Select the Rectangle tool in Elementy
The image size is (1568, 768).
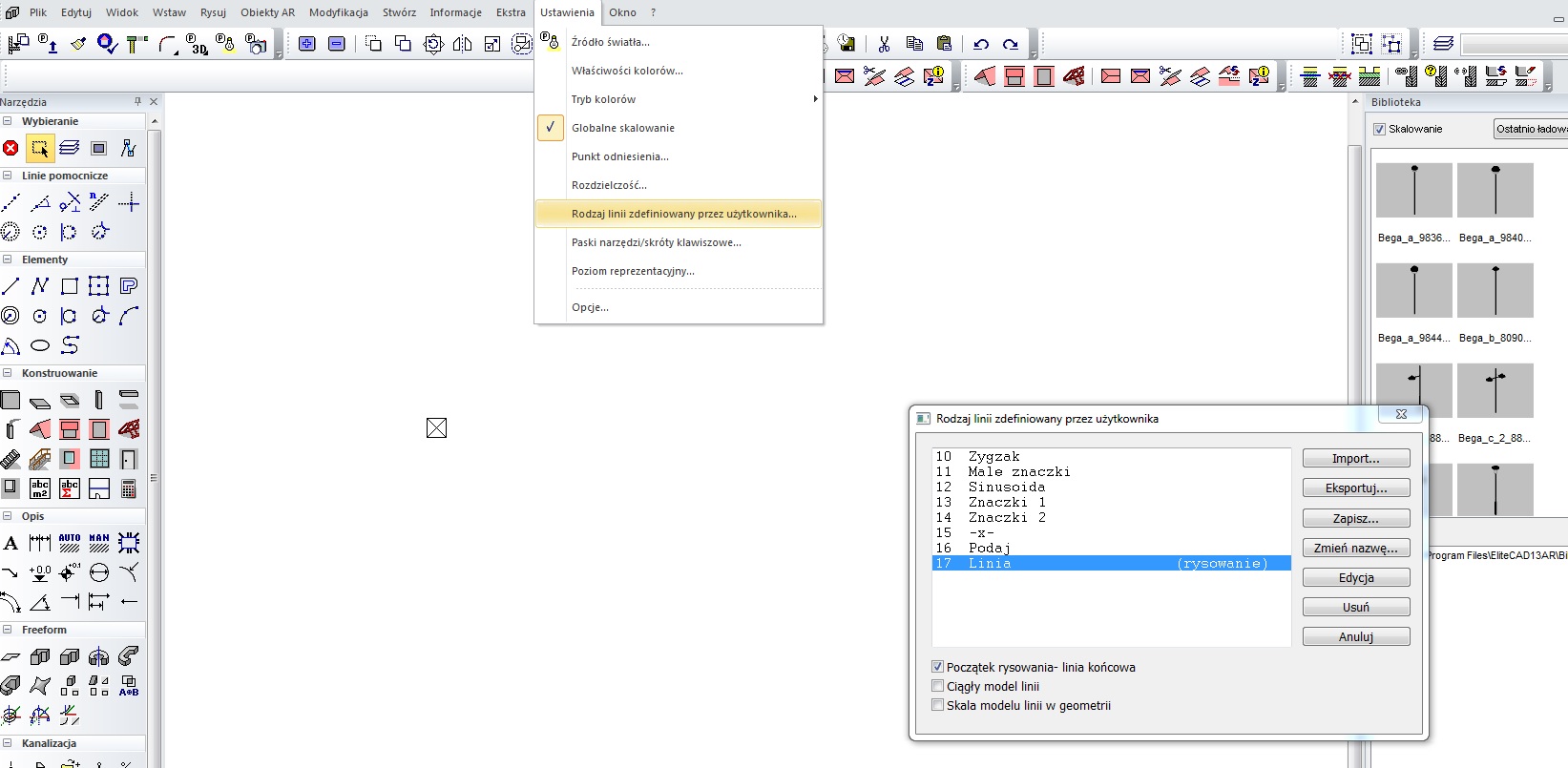(70, 286)
